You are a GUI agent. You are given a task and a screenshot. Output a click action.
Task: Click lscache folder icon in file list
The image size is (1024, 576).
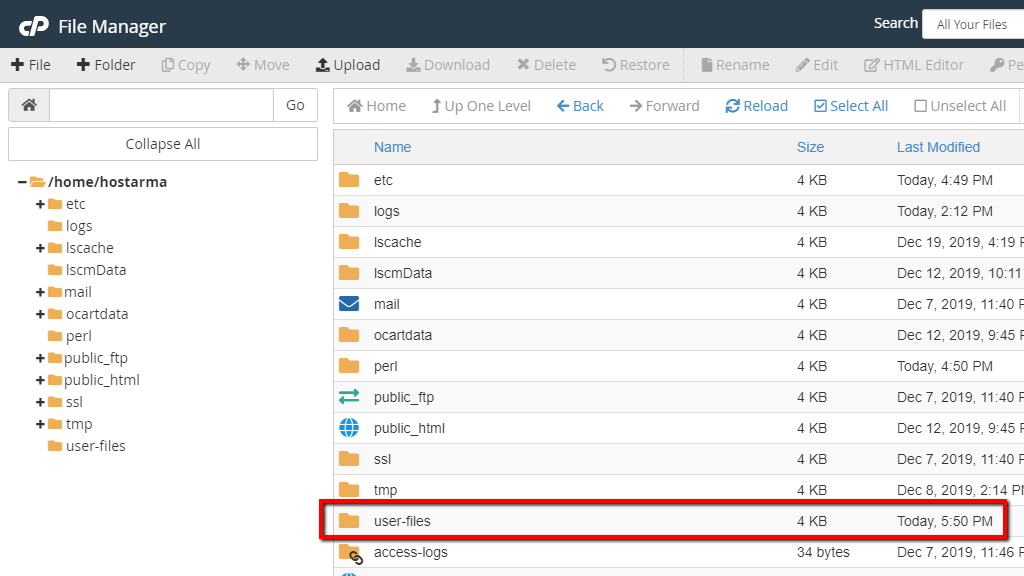click(349, 242)
